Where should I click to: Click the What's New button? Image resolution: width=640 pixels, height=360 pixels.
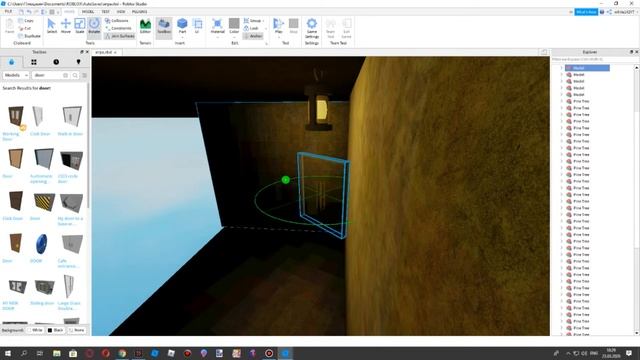pos(586,12)
